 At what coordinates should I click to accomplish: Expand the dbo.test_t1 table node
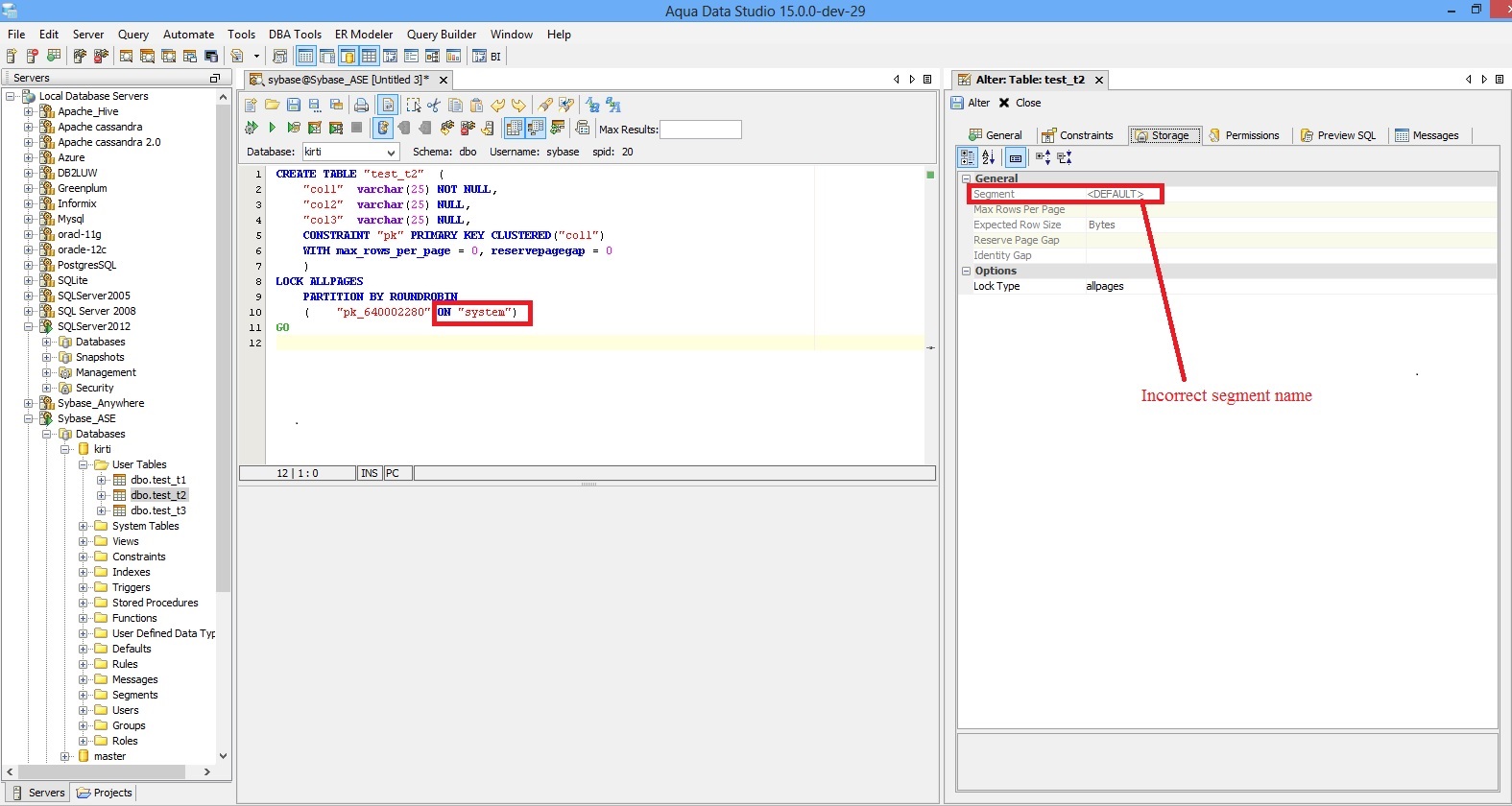pyautogui.click(x=101, y=480)
